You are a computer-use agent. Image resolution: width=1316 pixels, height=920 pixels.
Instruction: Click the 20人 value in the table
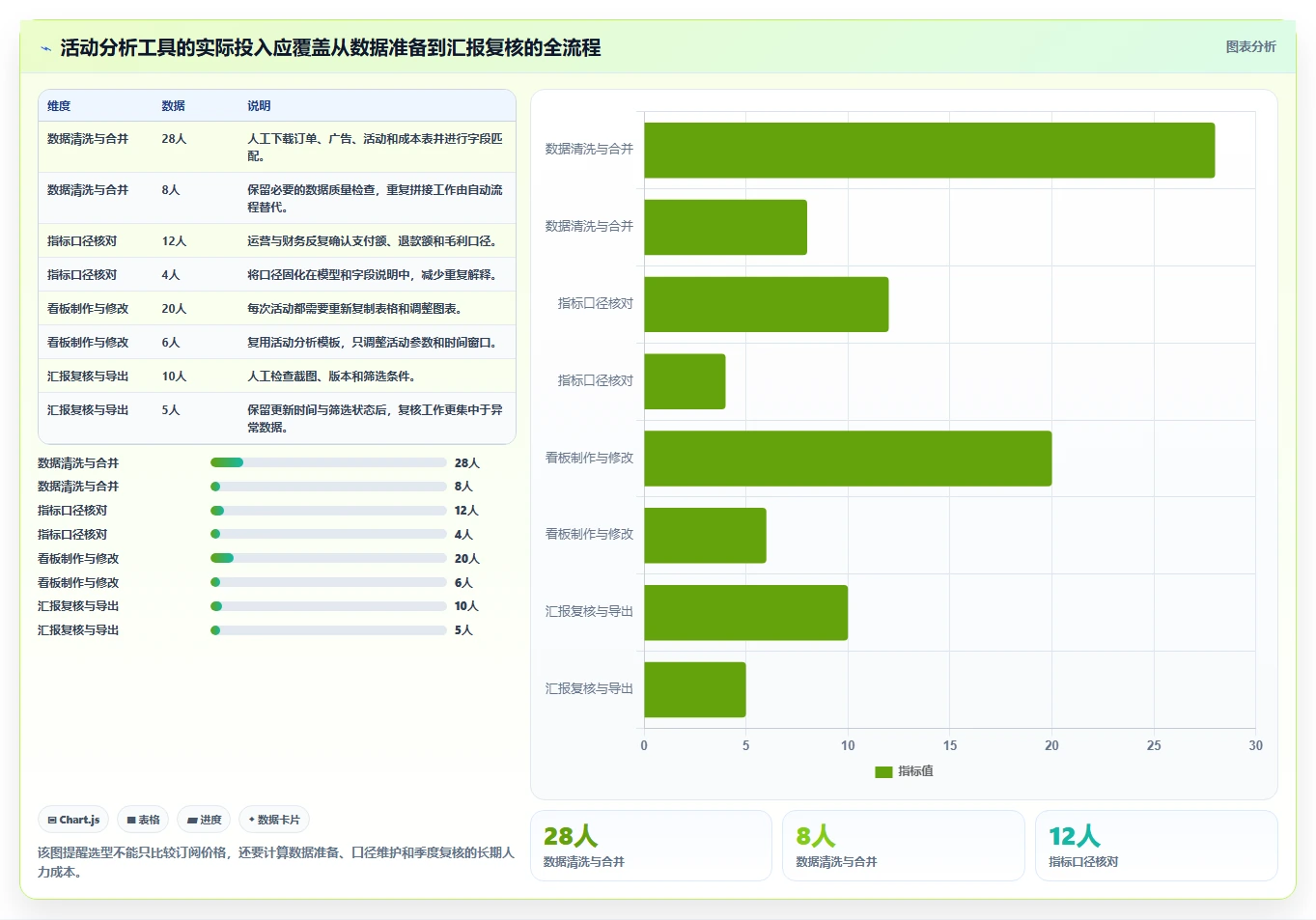(174, 309)
